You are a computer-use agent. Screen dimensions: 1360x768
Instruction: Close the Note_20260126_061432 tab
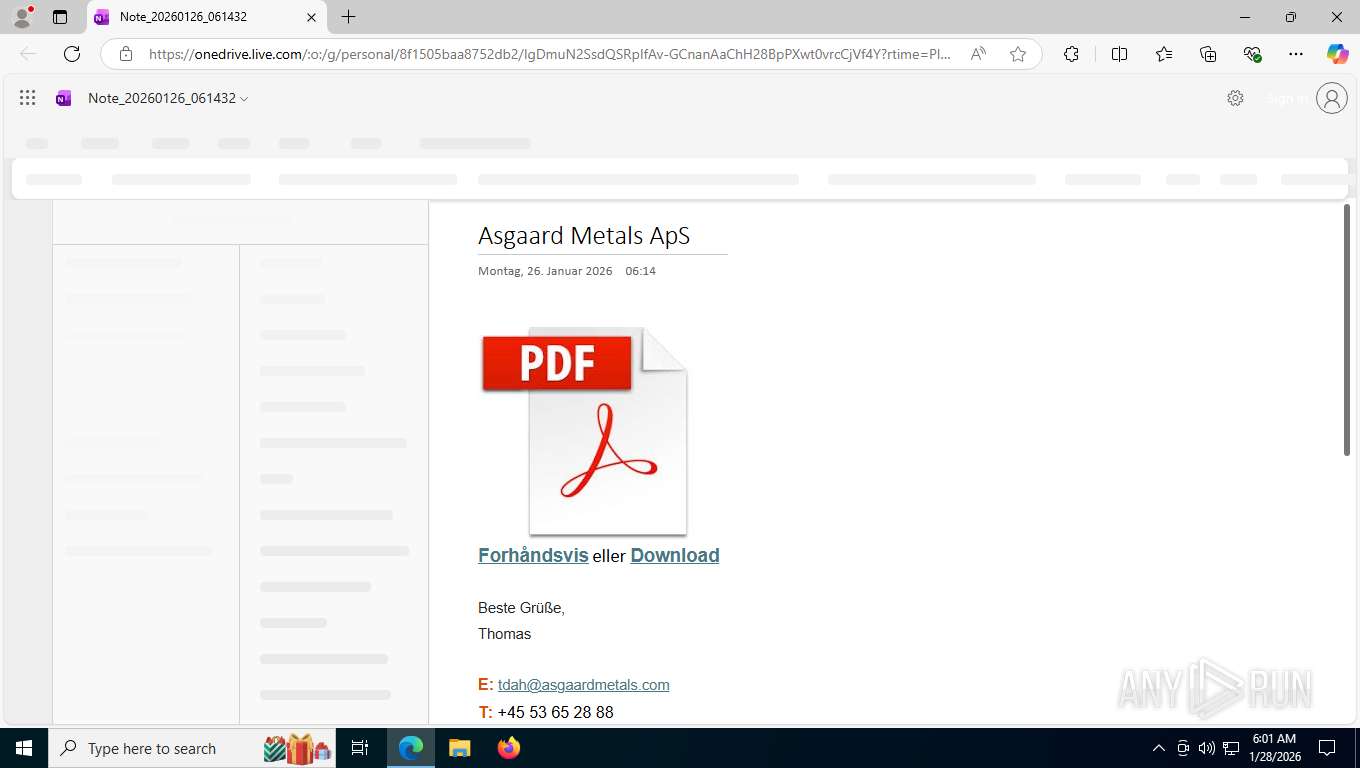pyautogui.click(x=311, y=17)
